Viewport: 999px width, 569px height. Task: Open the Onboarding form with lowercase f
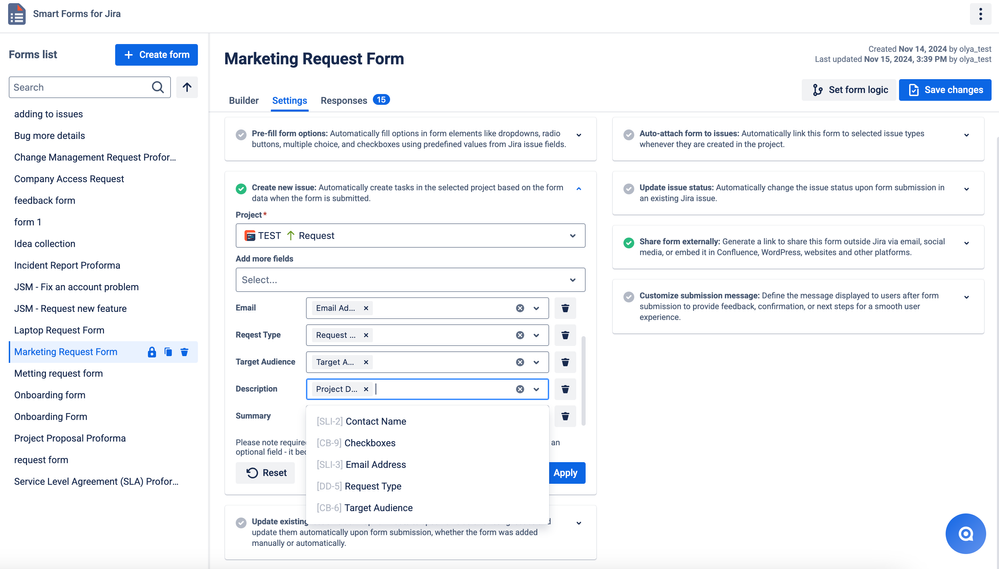click(x=50, y=395)
